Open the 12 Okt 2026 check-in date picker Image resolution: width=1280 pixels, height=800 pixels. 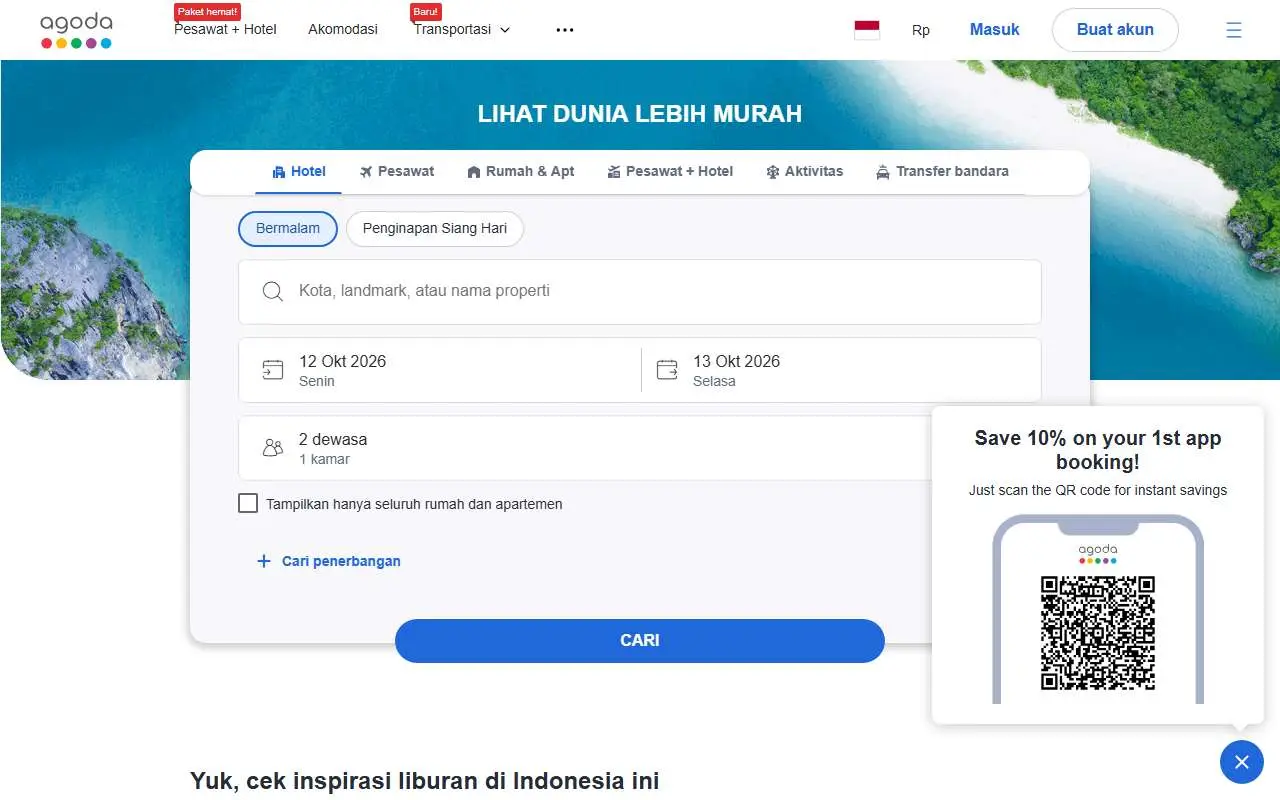click(440, 370)
